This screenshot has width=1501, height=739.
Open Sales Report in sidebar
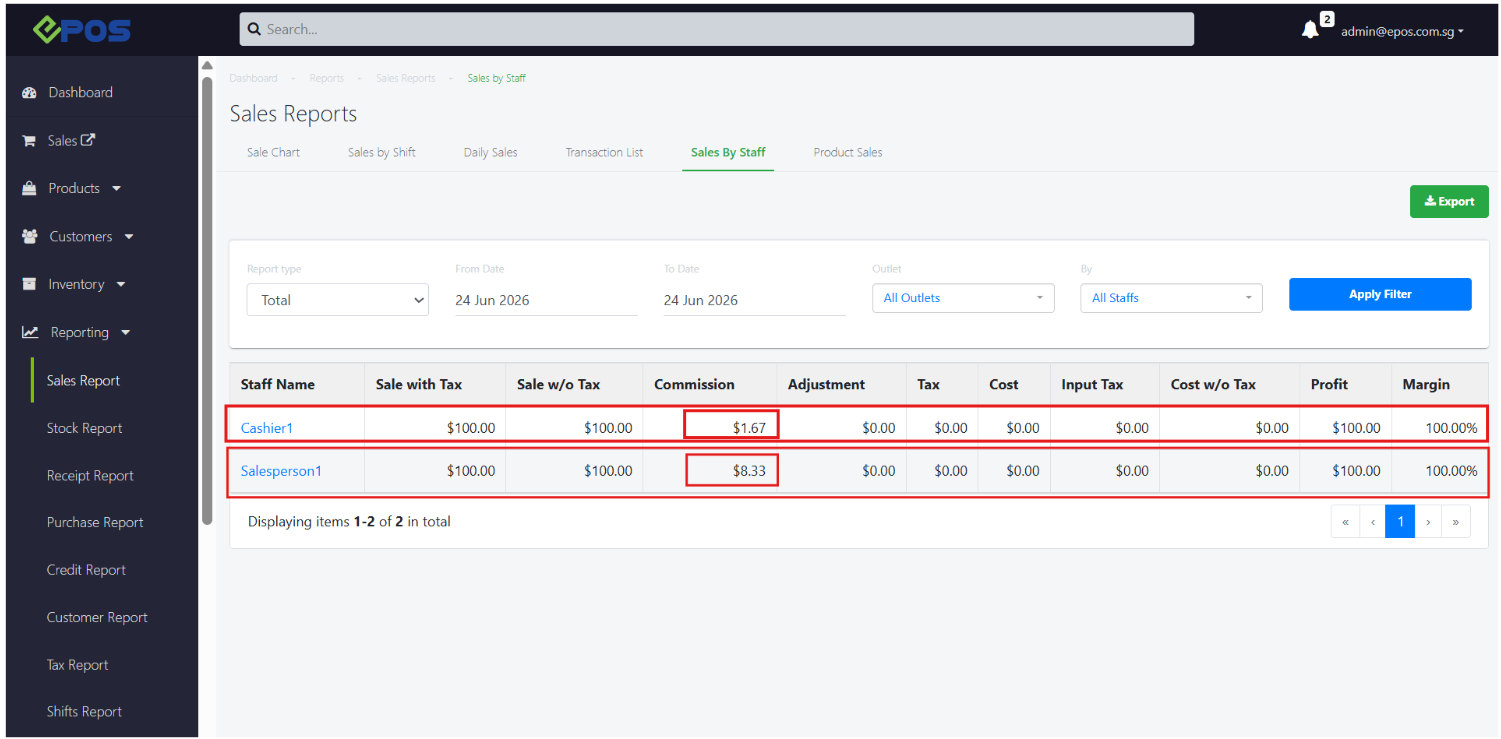point(83,381)
